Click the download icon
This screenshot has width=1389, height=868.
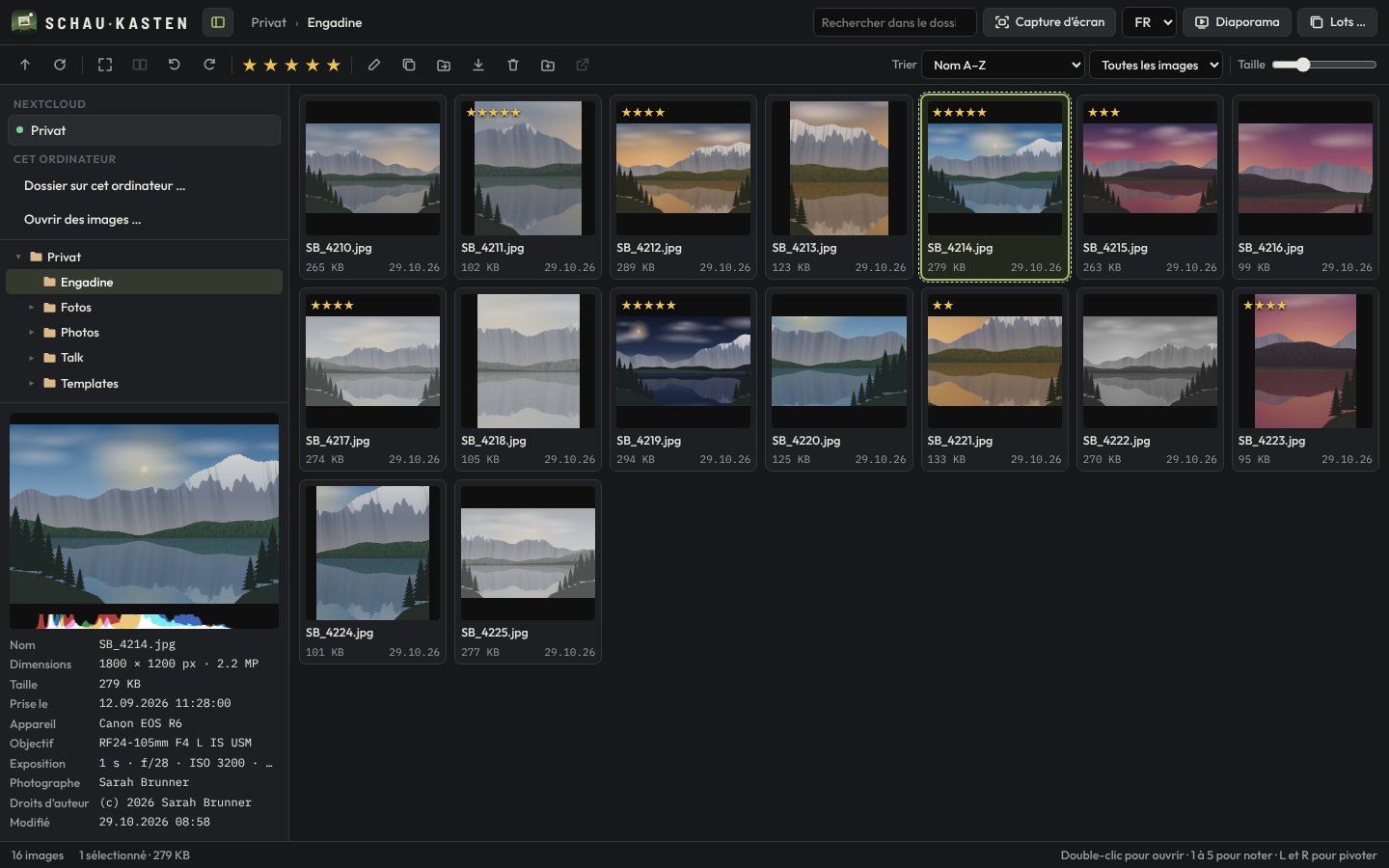tap(478, 65)
